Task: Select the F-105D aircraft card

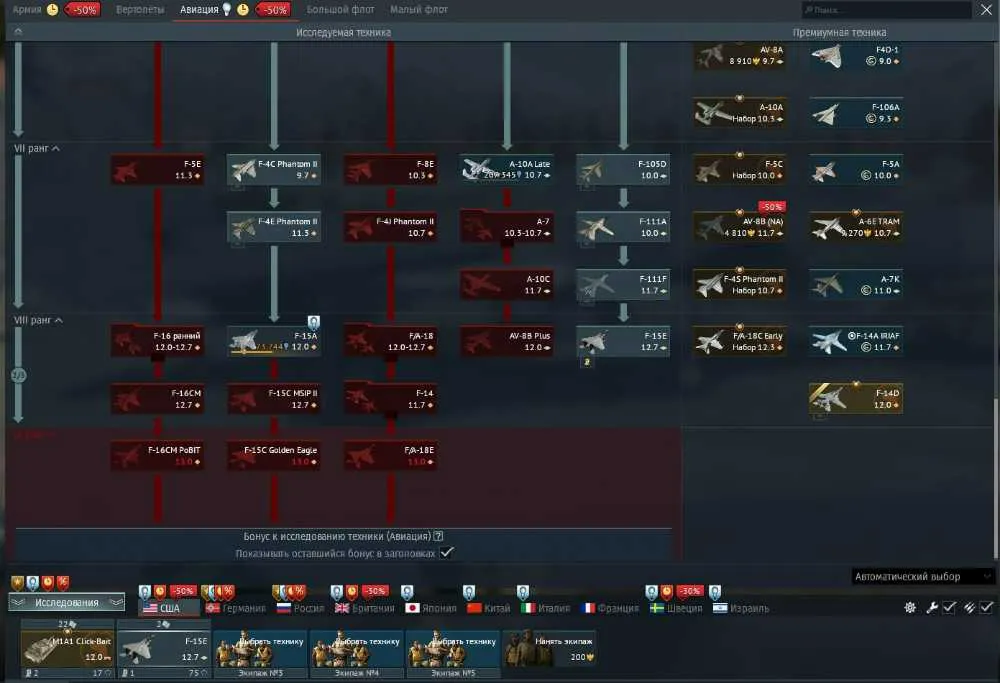Action: (623, 170)
